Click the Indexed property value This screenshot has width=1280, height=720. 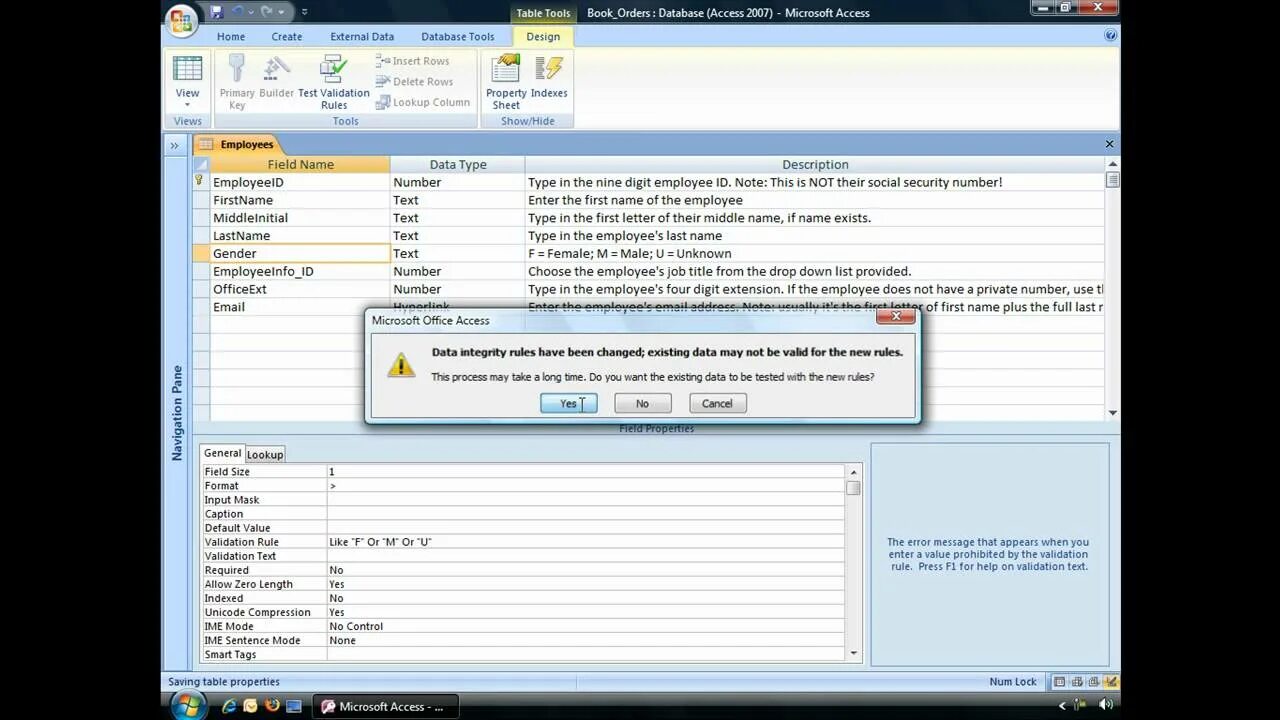click(x=586, y=598)
